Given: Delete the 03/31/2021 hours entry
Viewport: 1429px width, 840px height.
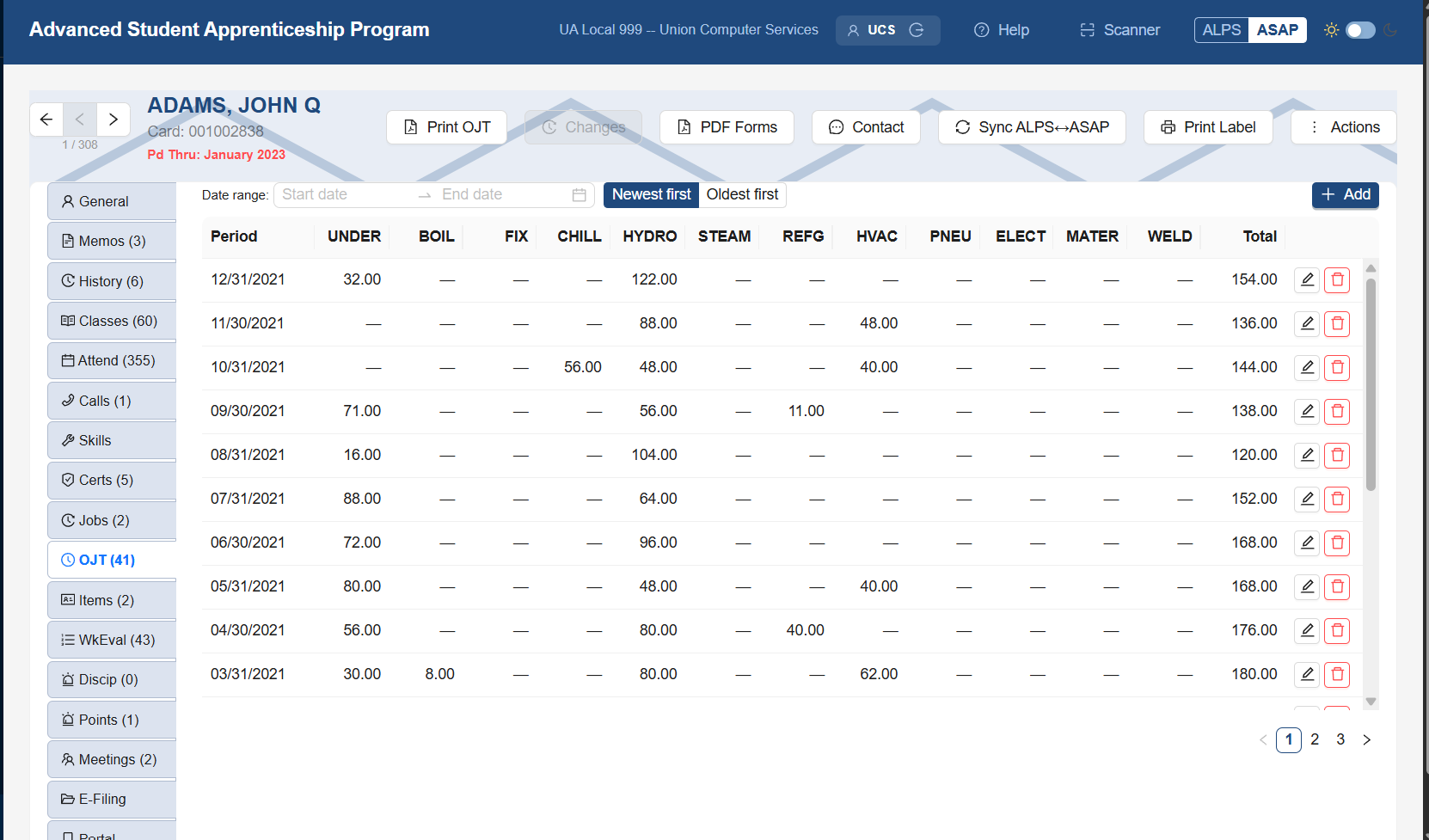Looking at the screenshot, I should click(1337, 674).
